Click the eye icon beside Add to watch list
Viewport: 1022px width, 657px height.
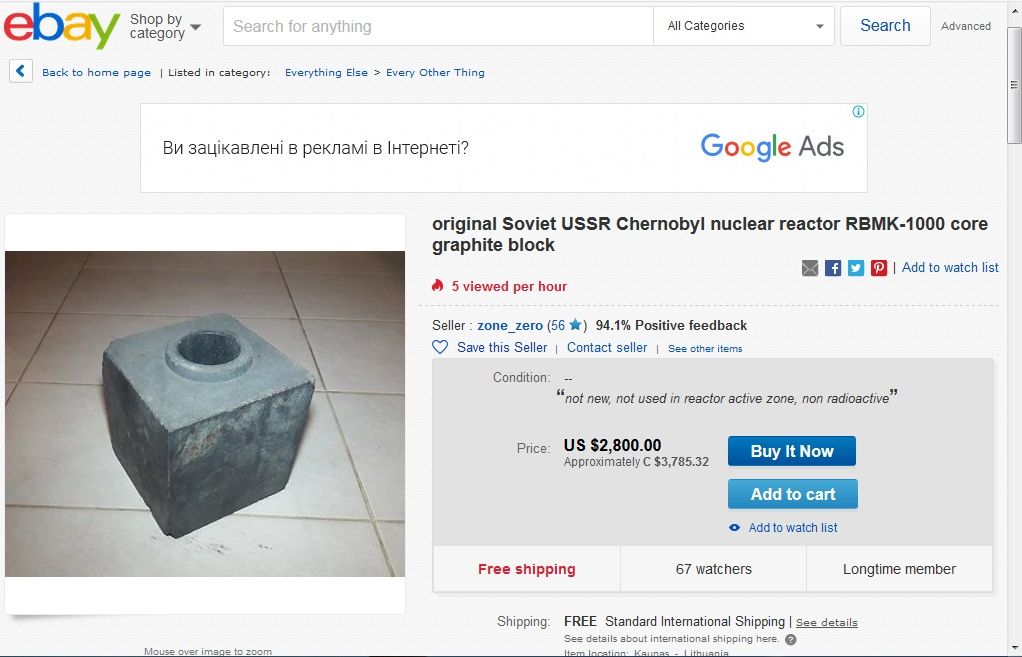coord(735,528)
